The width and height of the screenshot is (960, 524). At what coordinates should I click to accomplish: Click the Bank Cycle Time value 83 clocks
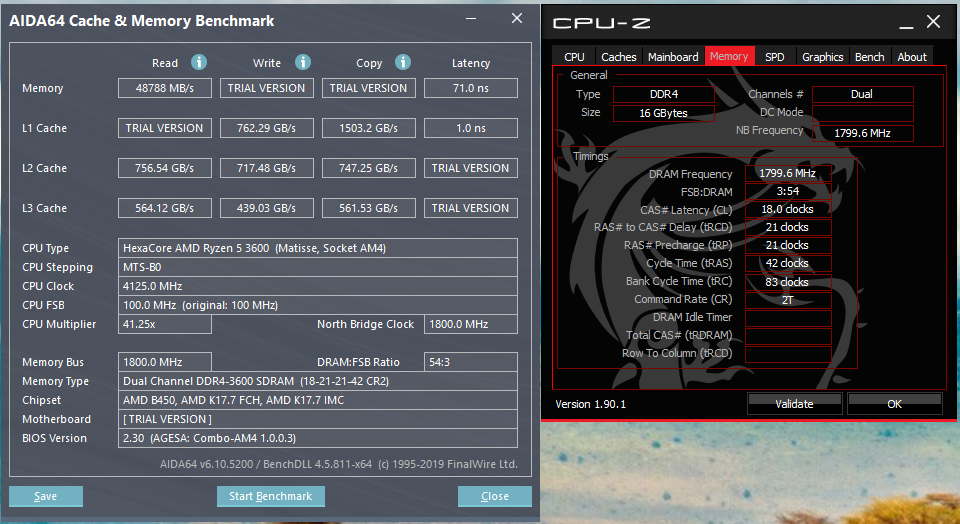coord(788,282)
